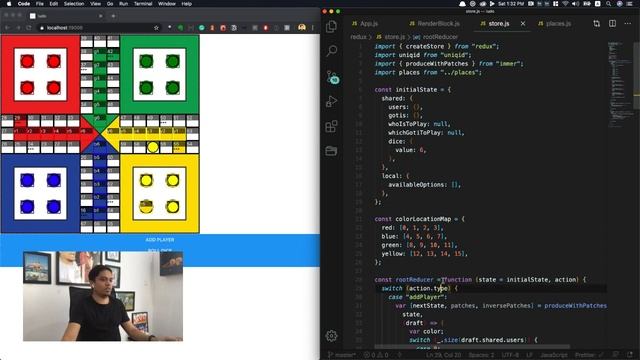Click the ROLL DICE button

(x=160, y=249)
